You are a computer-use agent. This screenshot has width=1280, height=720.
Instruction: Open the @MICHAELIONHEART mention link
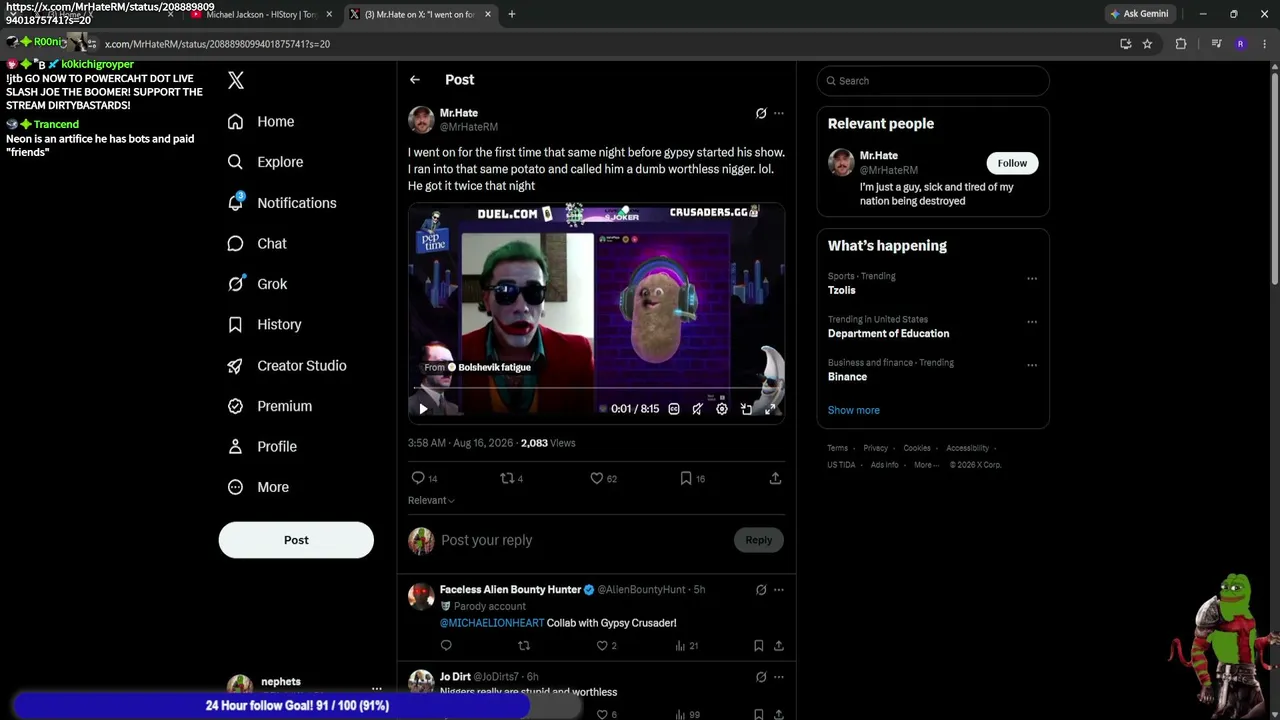click(x=492, y=623)
